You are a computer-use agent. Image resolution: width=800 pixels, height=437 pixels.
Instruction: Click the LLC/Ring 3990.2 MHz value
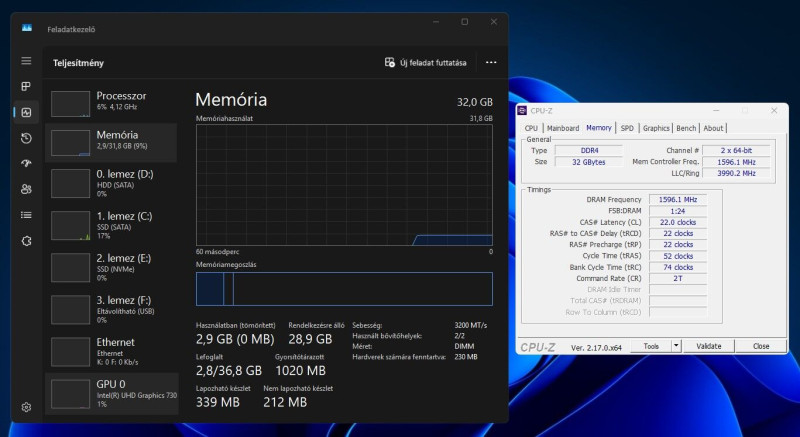tap(736, 173)
